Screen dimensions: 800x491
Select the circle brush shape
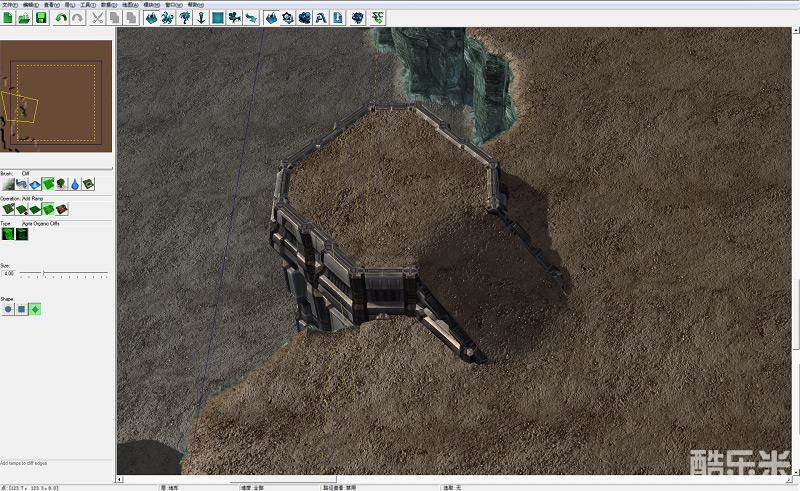tap(8, 309)
